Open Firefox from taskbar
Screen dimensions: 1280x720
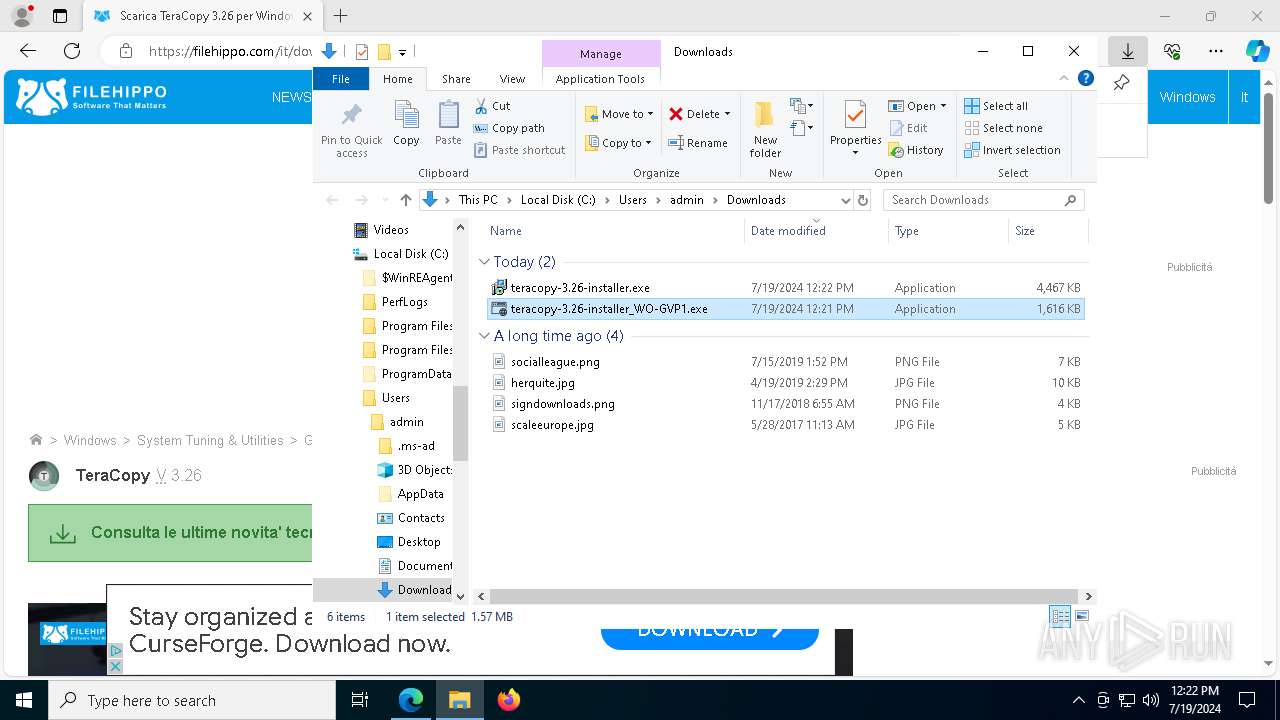tap(508, 700)
